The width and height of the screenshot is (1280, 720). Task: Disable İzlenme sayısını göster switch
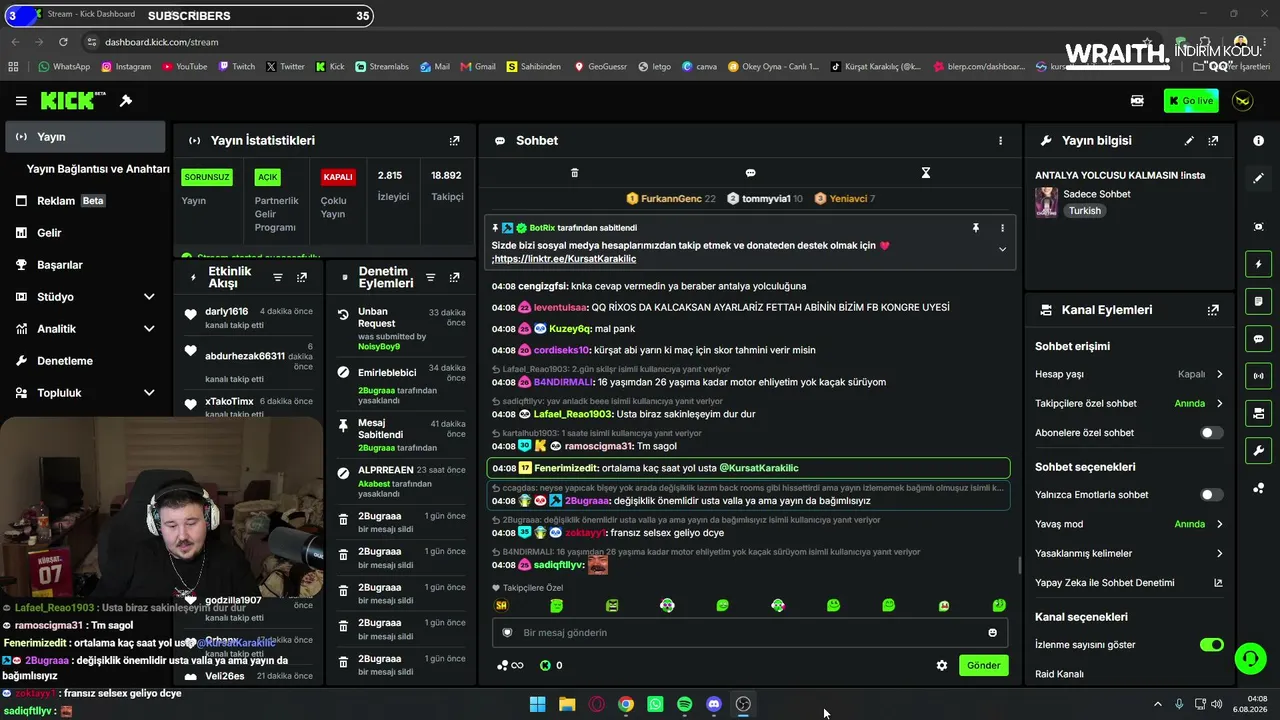click(1212, 645)
